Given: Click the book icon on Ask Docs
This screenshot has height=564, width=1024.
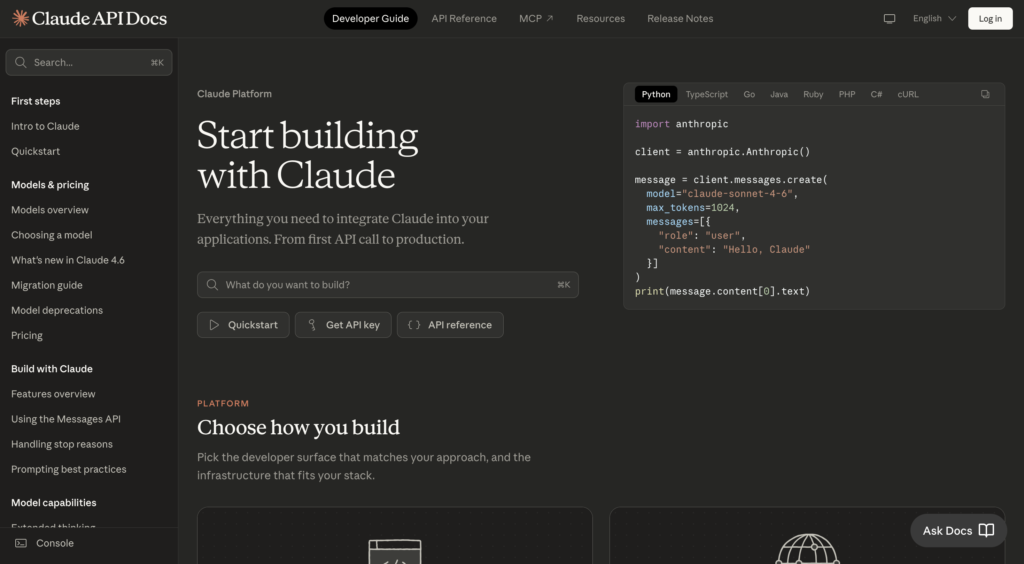Looking at the screenshot, I should pyautogui.click(x=986, y=531).
